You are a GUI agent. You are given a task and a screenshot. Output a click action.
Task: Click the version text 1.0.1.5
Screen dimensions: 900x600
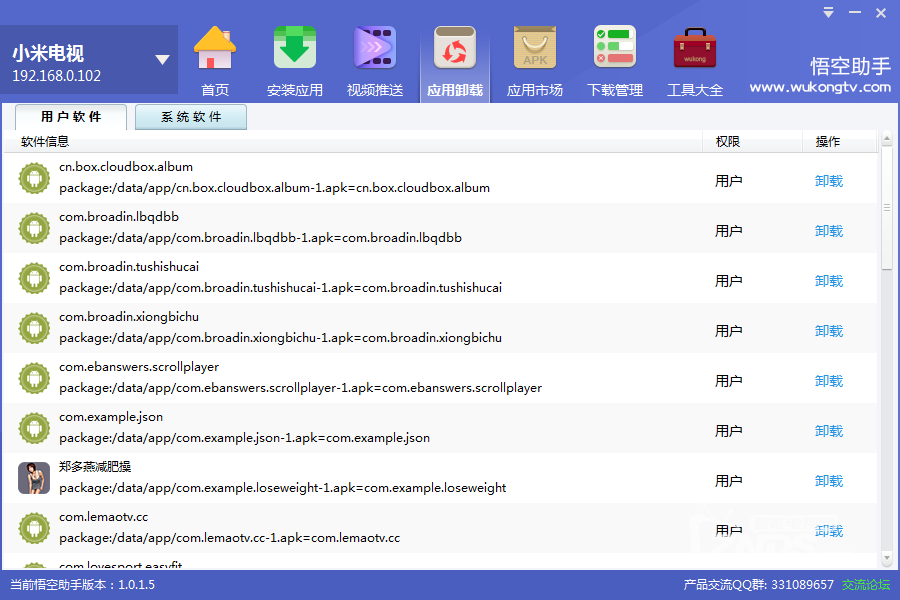pos(137,584)
